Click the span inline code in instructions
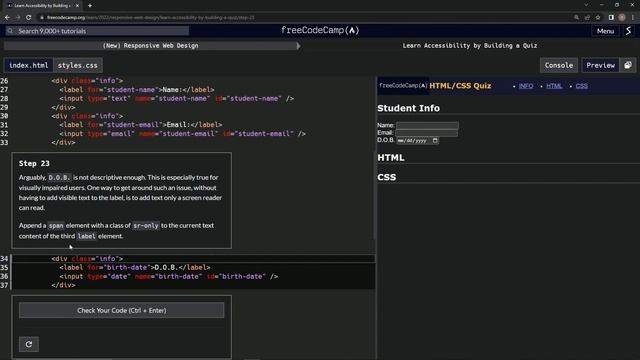 coord(56,226)
